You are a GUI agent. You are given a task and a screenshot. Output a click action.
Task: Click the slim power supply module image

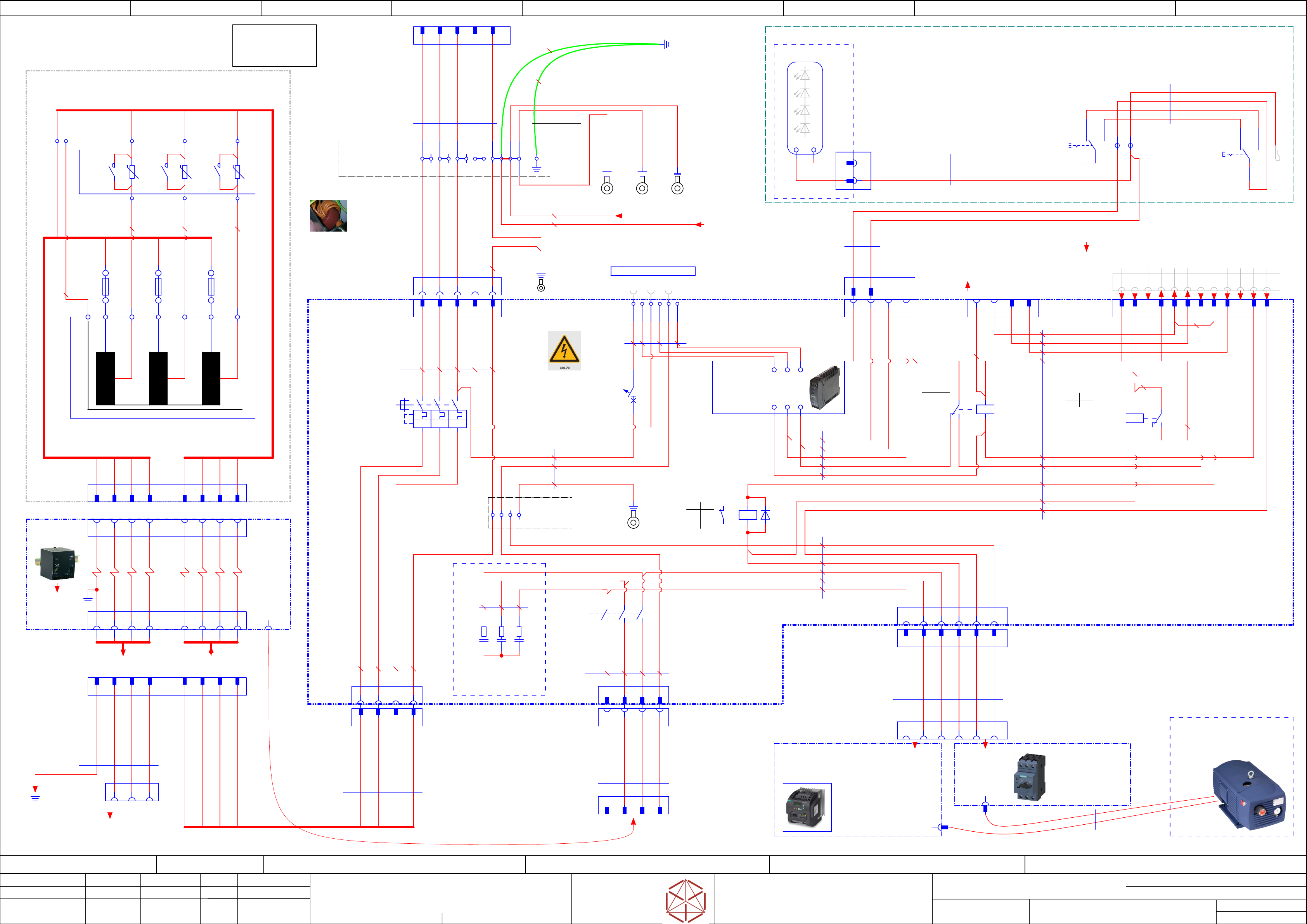coord(824,387)
